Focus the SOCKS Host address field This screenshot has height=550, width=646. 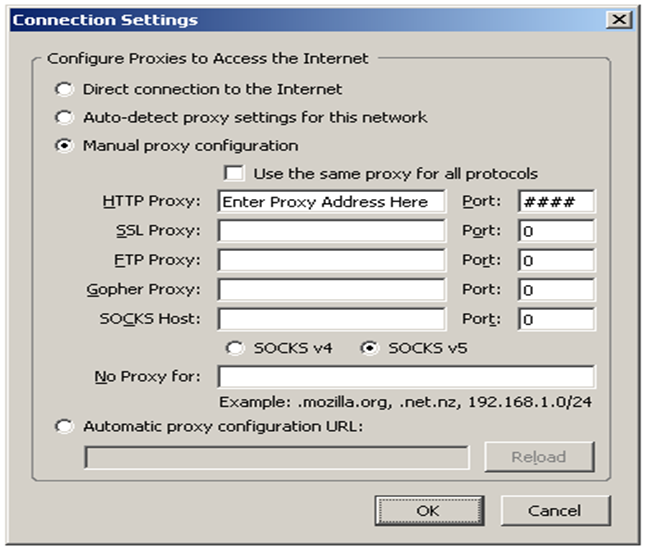[332, 319]
